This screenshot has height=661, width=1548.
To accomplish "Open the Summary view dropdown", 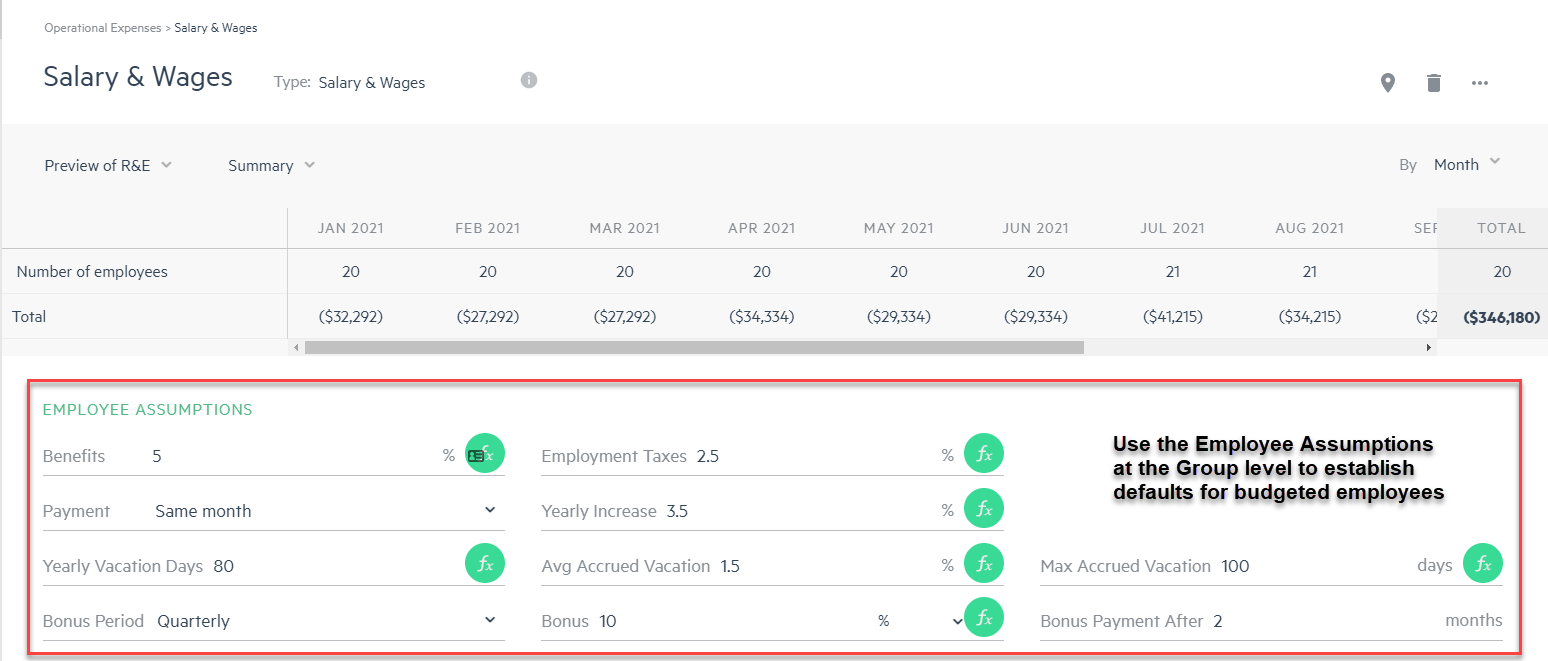I will click(x=271, y=165).
